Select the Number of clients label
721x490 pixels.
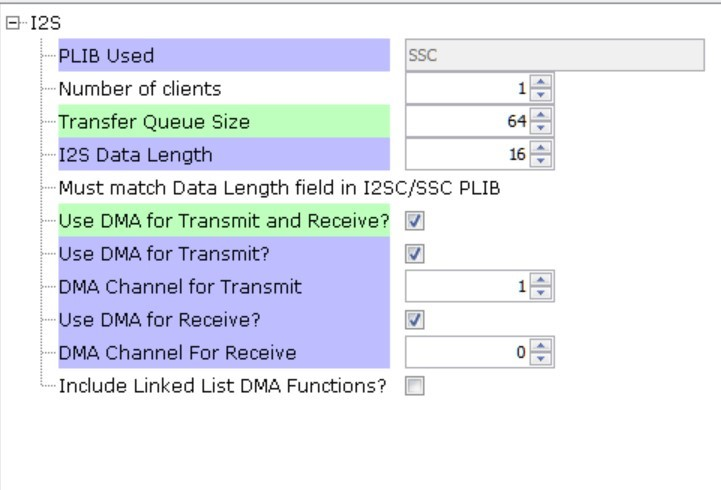[x=140, y=89]
